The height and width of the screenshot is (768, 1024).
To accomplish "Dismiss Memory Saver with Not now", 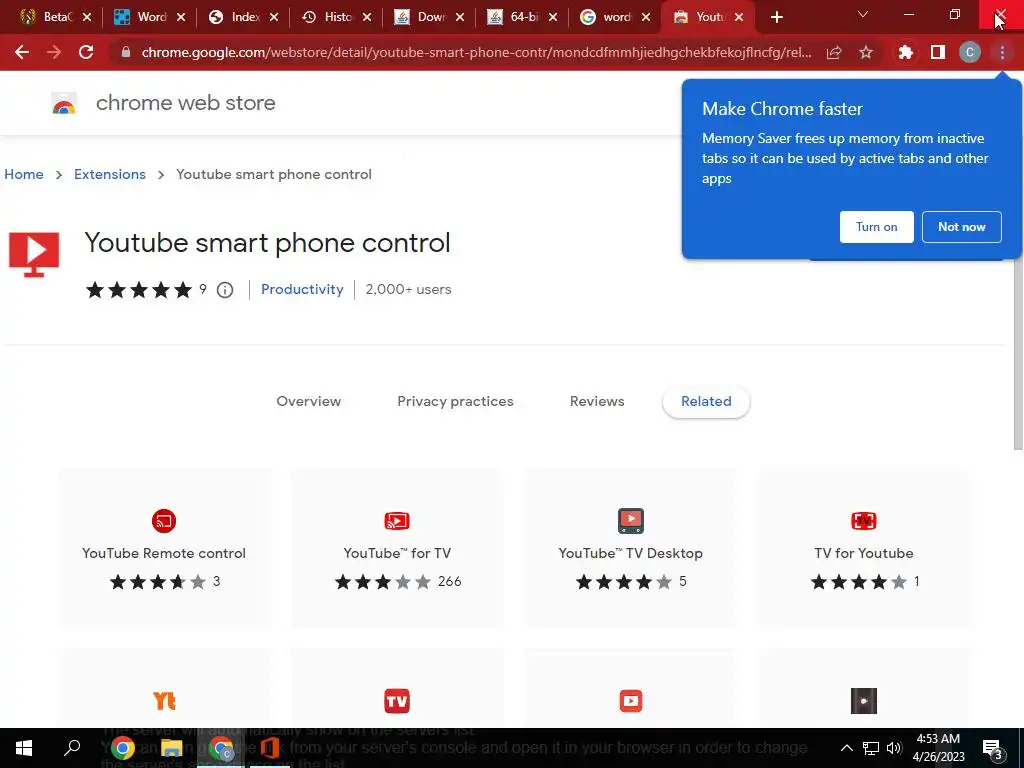I will 961,227.
